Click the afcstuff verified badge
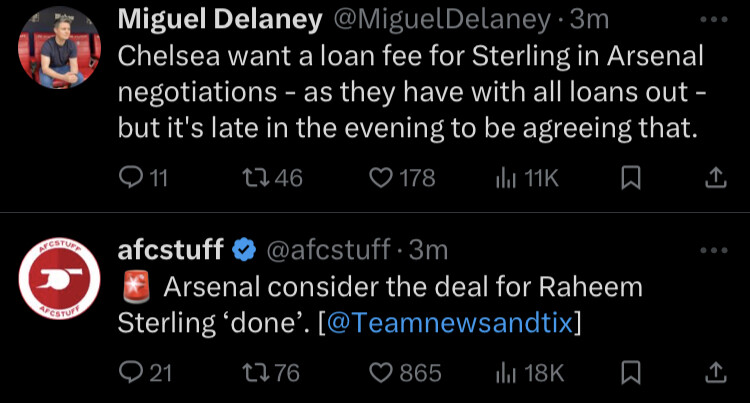Viewport: 750px width, 403px height. point(244,250)
